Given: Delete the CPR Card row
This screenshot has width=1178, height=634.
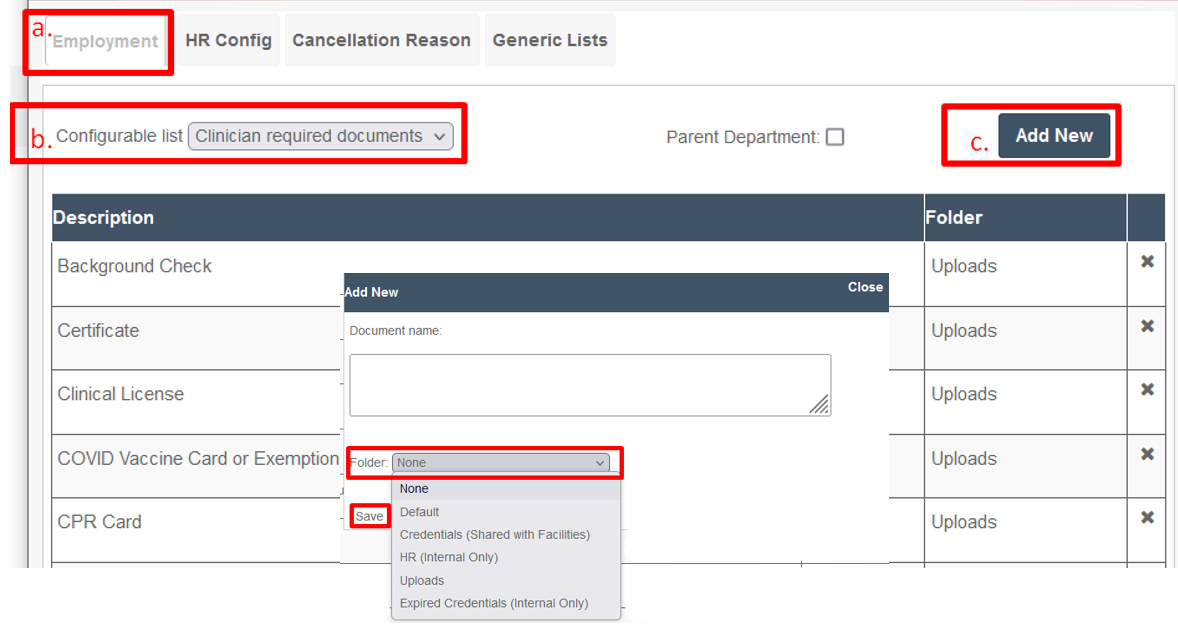Looking at the screenshot, I should [1147, 517].
